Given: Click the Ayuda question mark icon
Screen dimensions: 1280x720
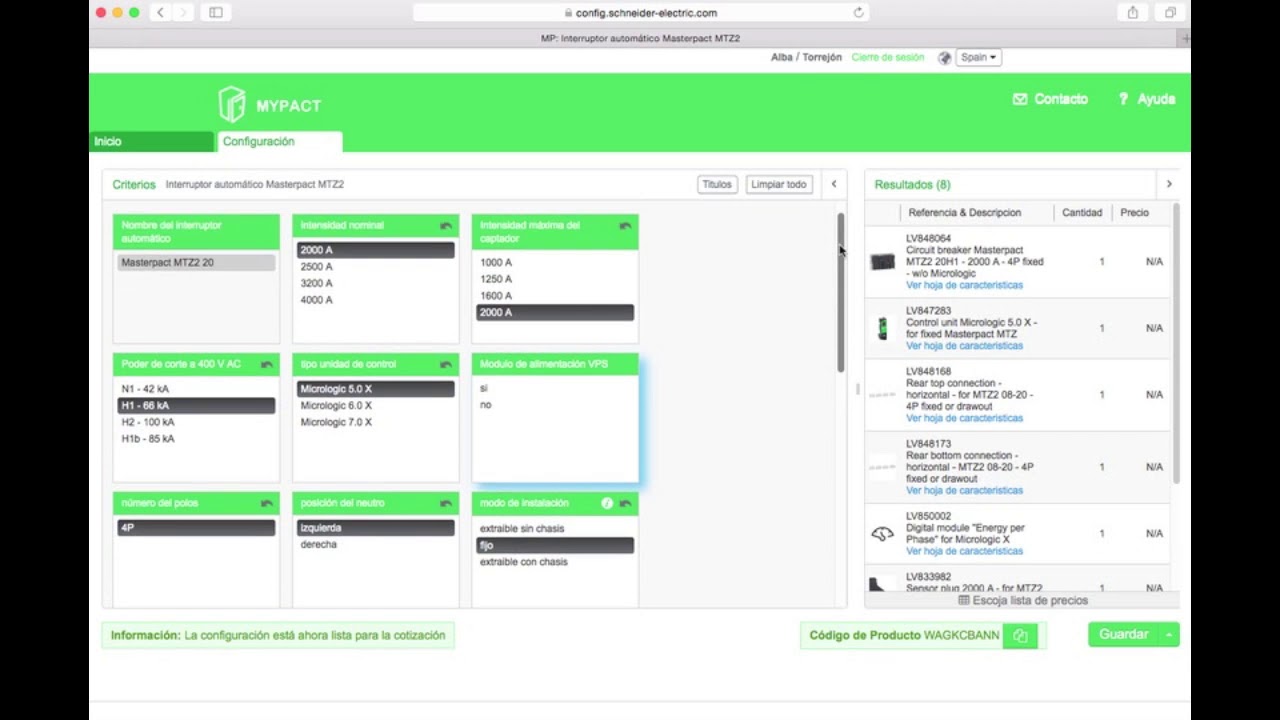Looking at the screenshot, I should pos(1123,99).
